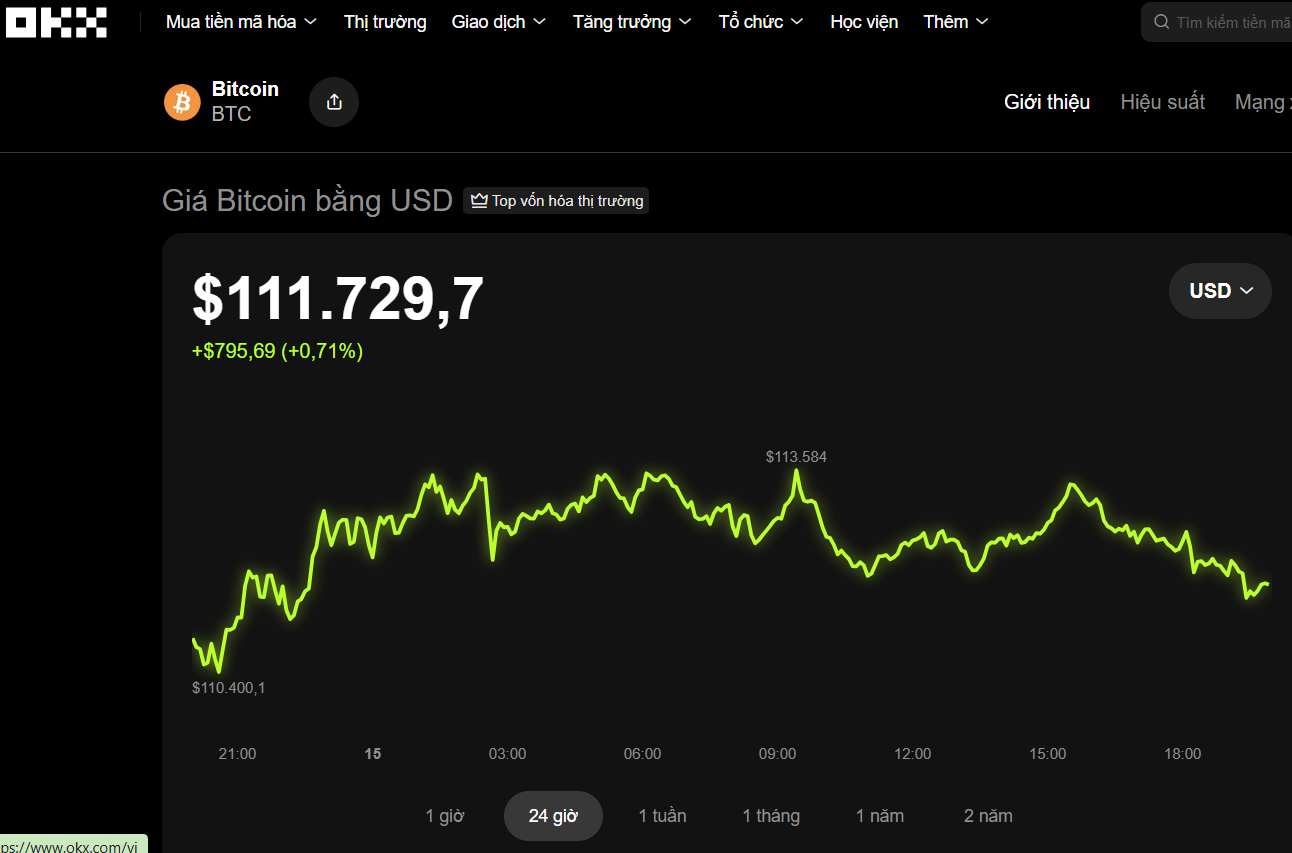Expand the Tổ chức dropdown
Viewport: 1292px width, 853px height.
(760, 22)
